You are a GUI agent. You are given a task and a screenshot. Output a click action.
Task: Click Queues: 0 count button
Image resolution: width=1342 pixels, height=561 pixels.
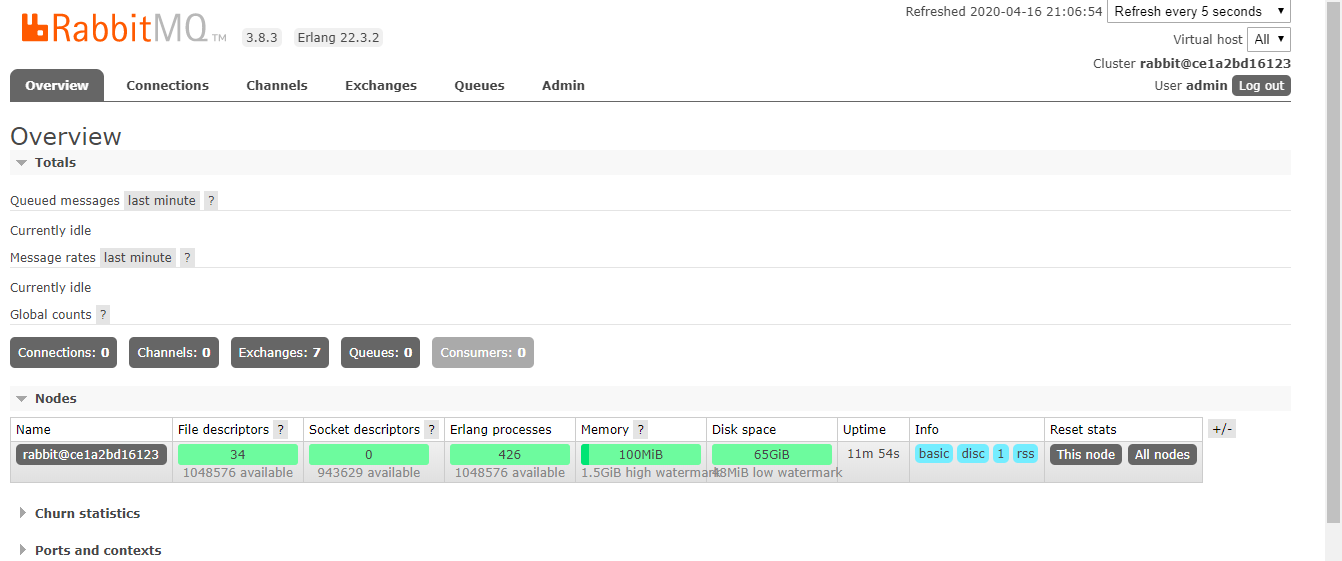[x=380, y=352]
